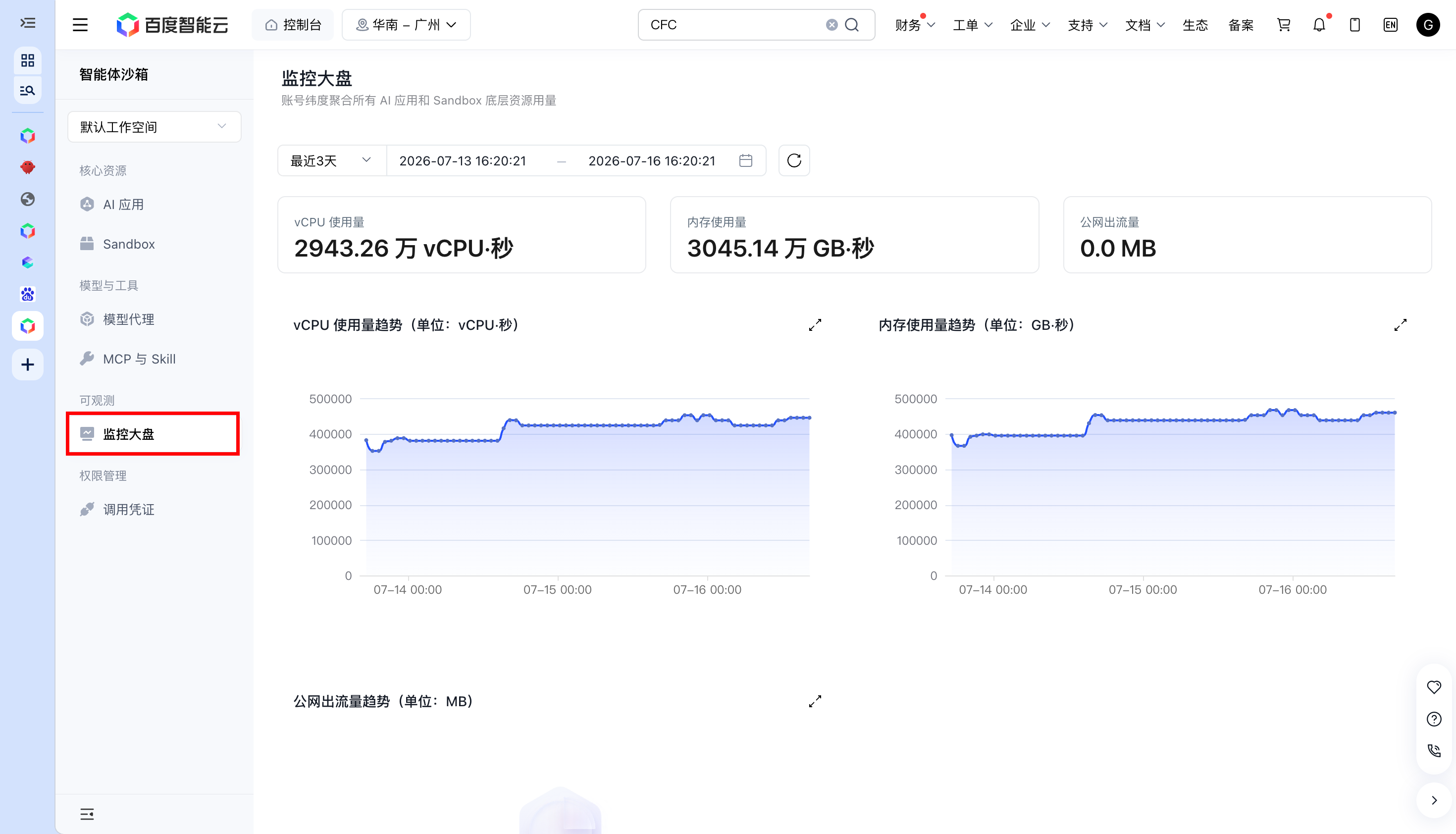Expand the vCPU usage trend chart
1456x834 pixels.
815,325
